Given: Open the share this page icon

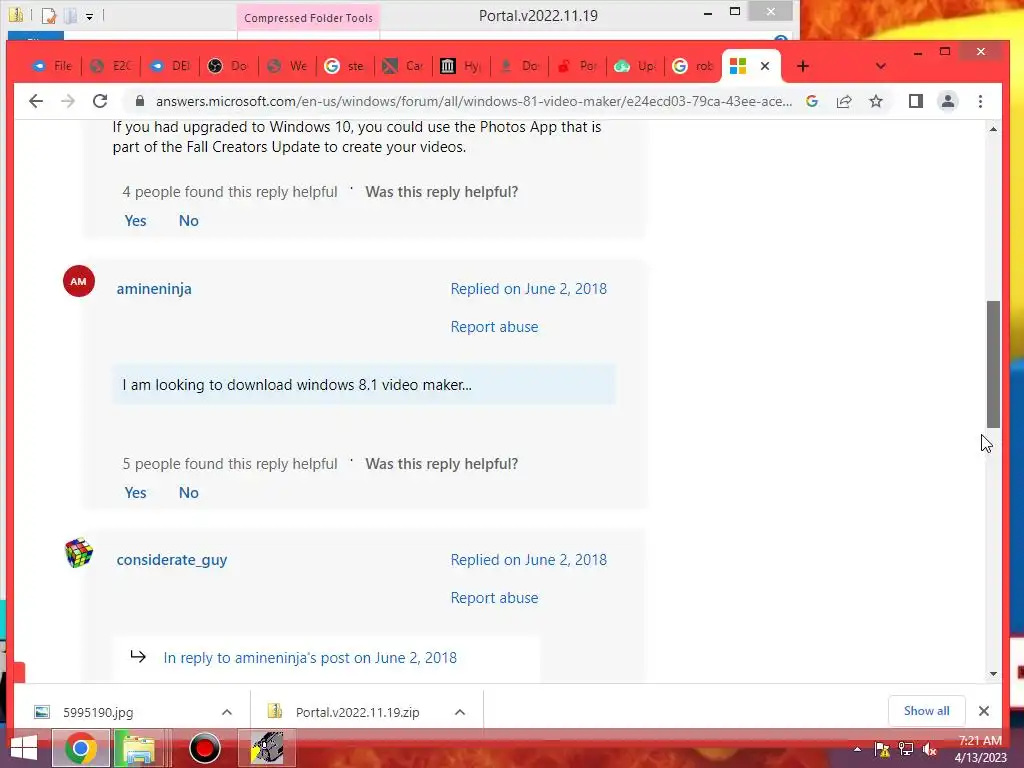Looking at the screenshot, I should (x=844, y=101).
